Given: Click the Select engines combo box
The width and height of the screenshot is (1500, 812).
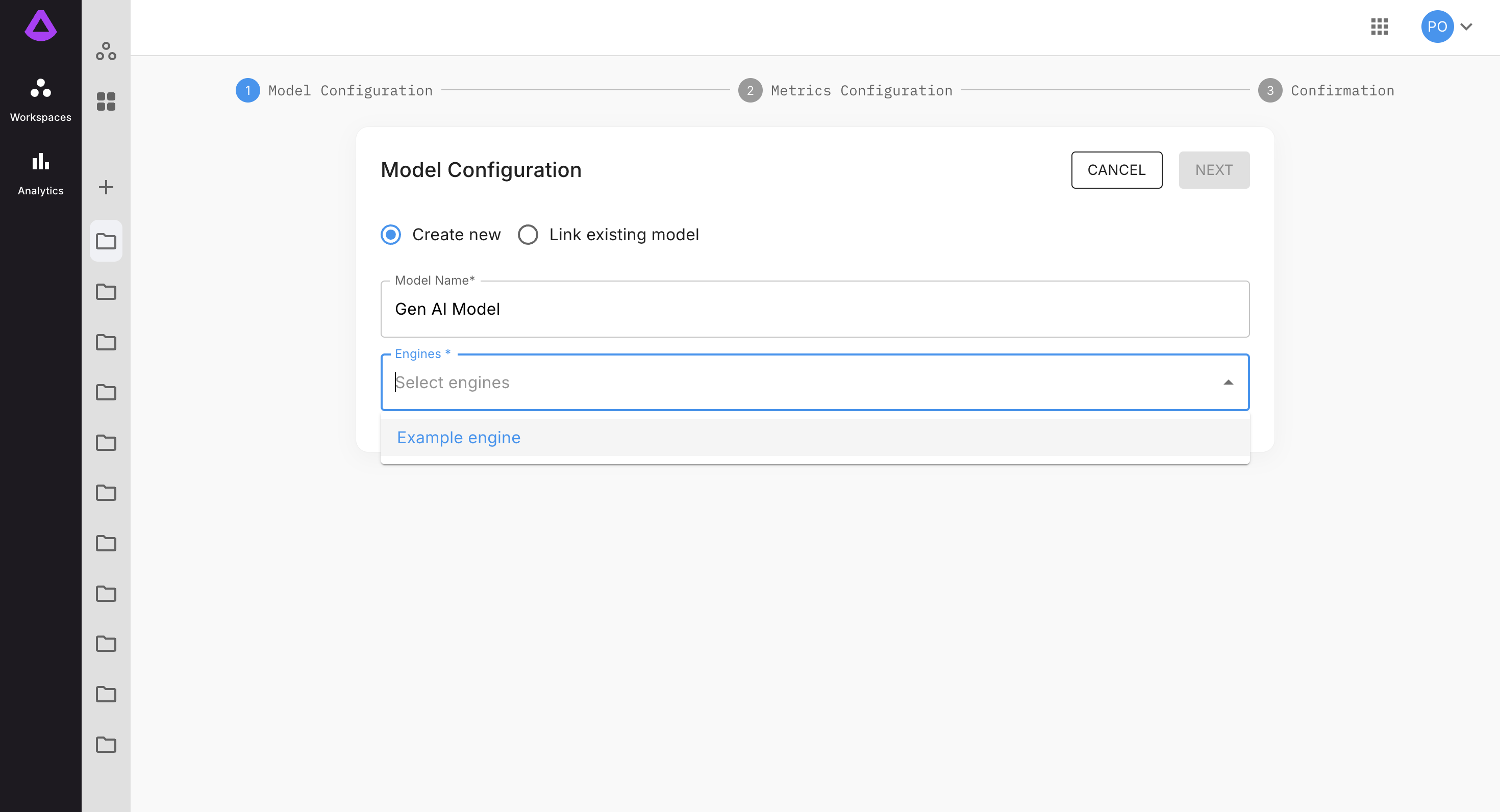Looking at the screenshot, I should pyautogui.click(x=815, y=383).
